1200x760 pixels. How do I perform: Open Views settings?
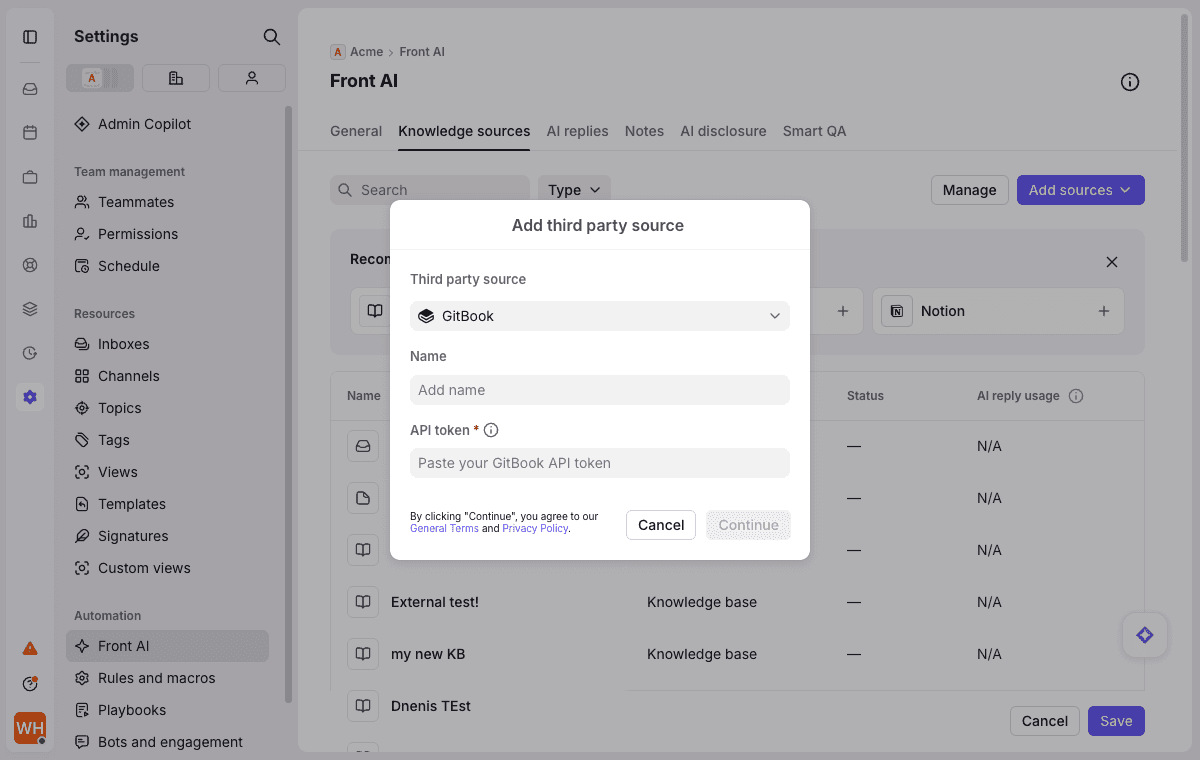pyautogui.click(x=167, y=472)
